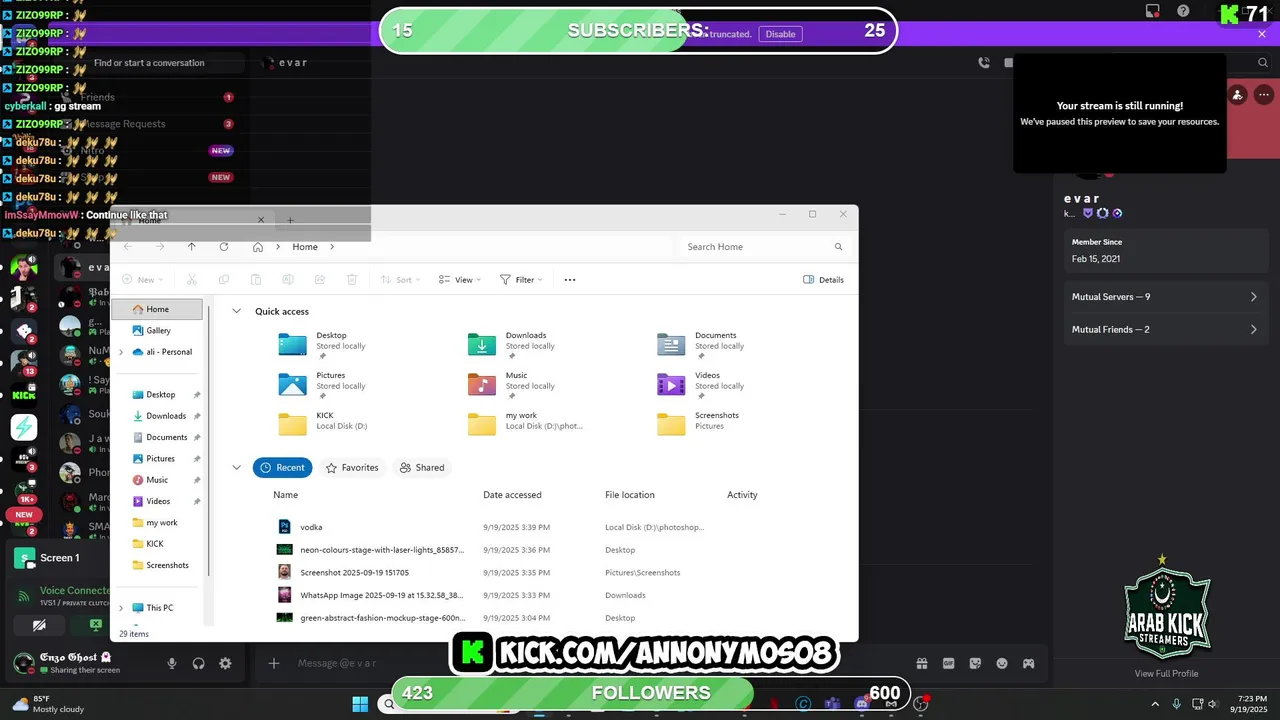Deafen with the headphones icon in Discord

coord(199,663)
